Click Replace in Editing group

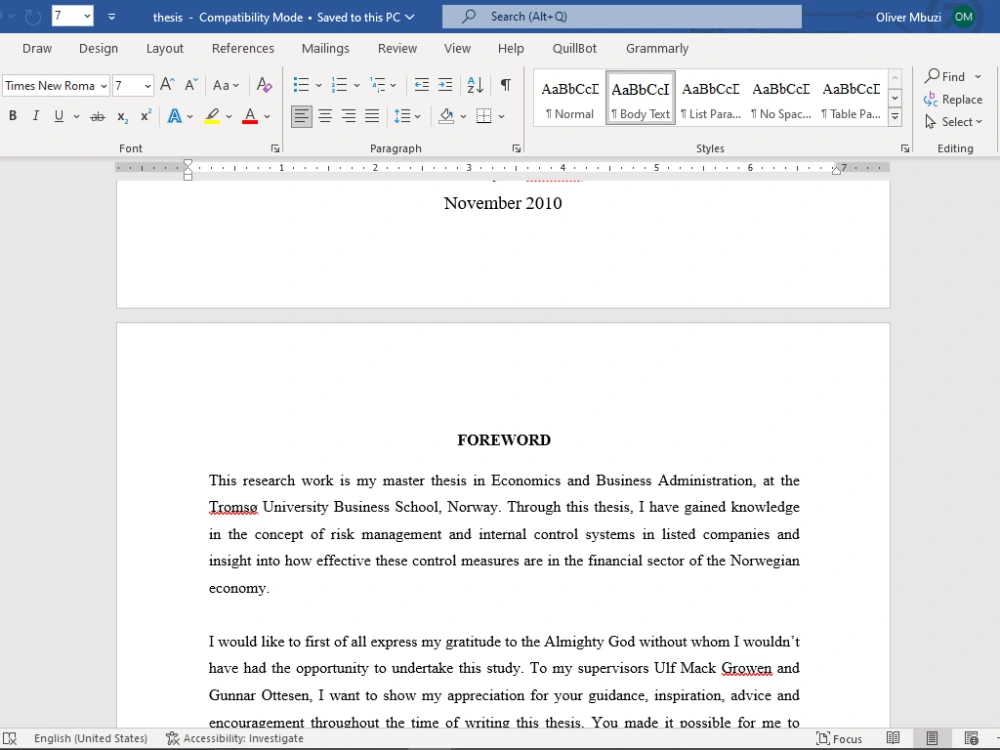(x=953, y=99)
